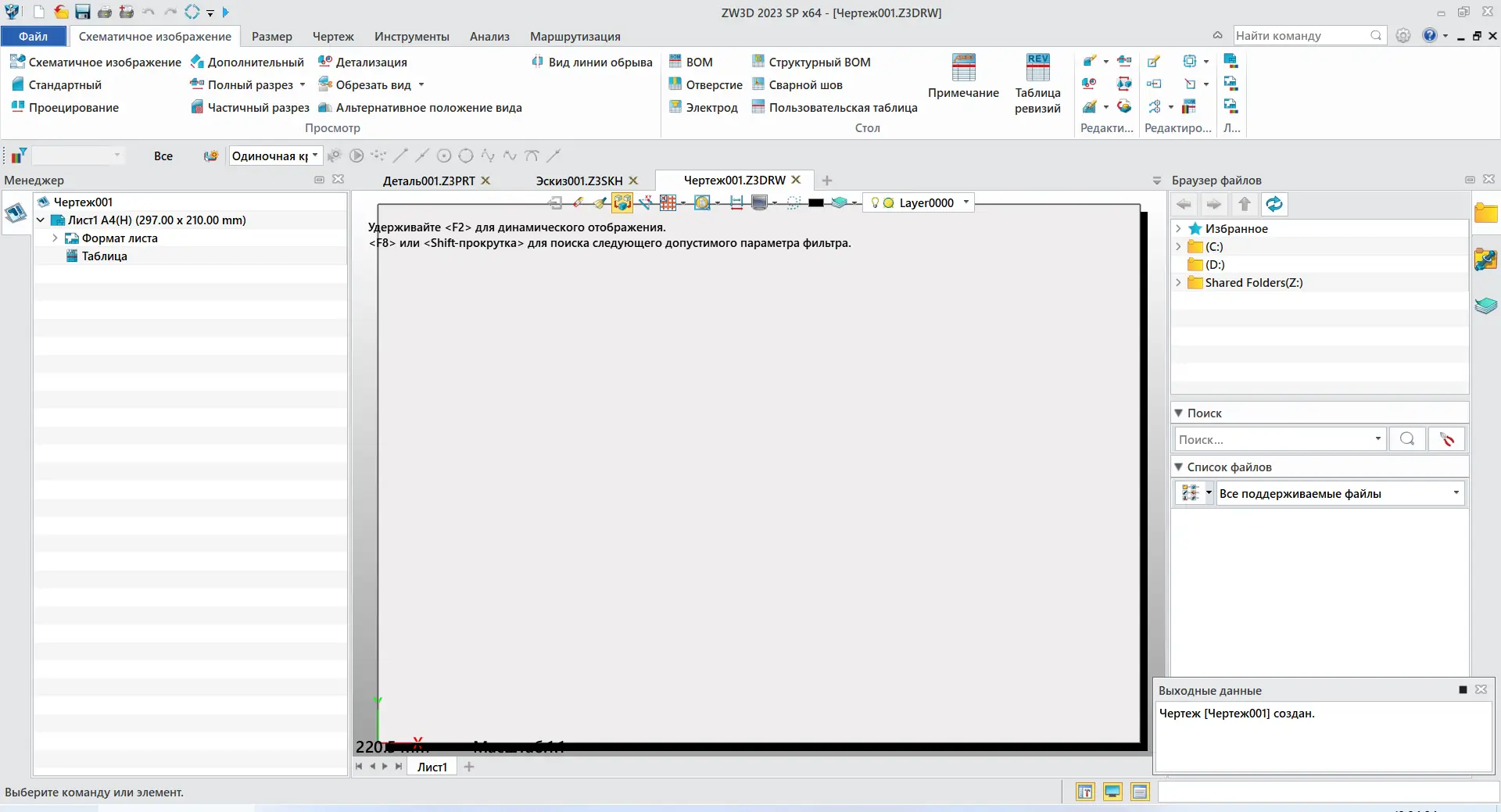The width and height of the screenshot is (1501, 812).
Task: Click the black color swatch in view toolbar
Action: click(x=816, y=202)
